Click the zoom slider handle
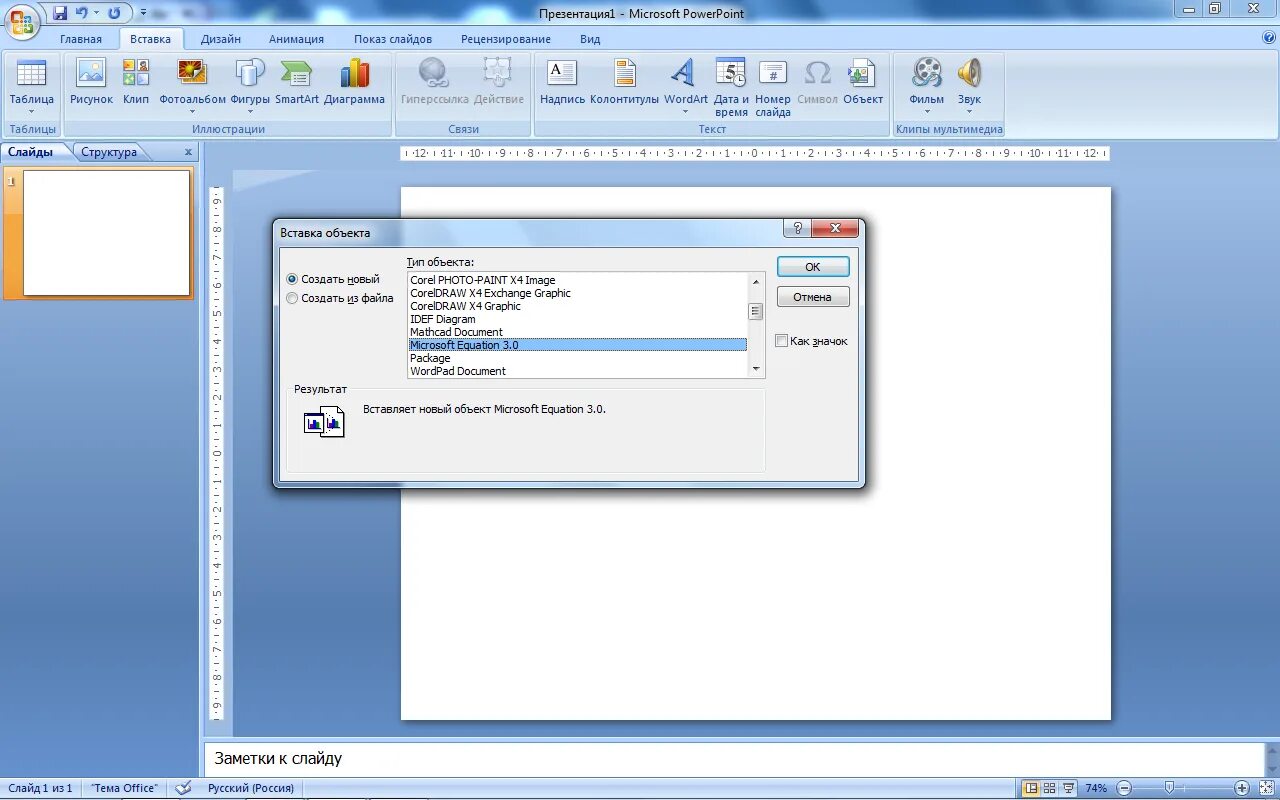The width and height of the screenshot is (1280, 800). click(x=1171, y=788)
